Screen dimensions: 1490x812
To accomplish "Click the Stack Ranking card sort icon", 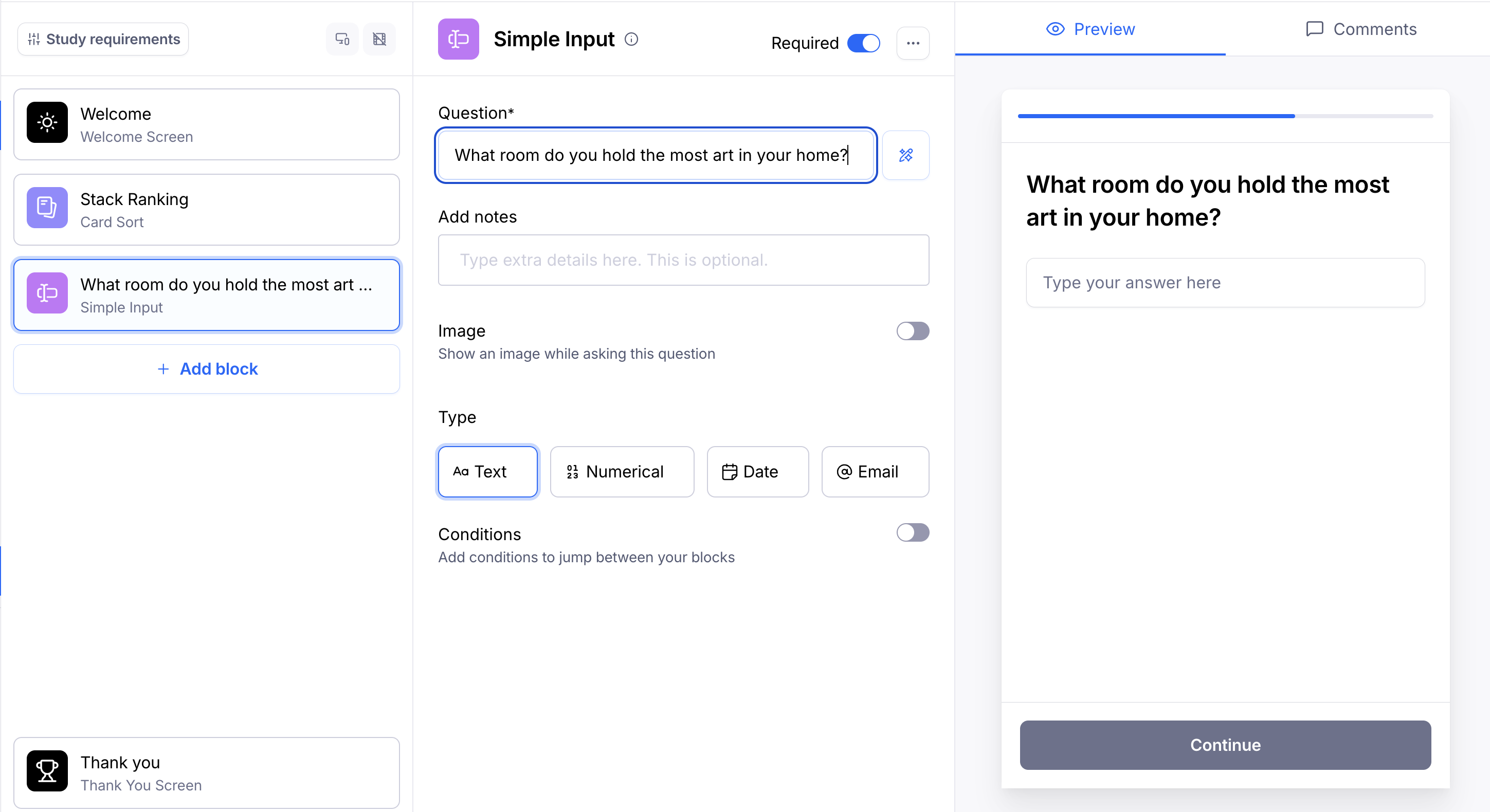I will (47, 208).
